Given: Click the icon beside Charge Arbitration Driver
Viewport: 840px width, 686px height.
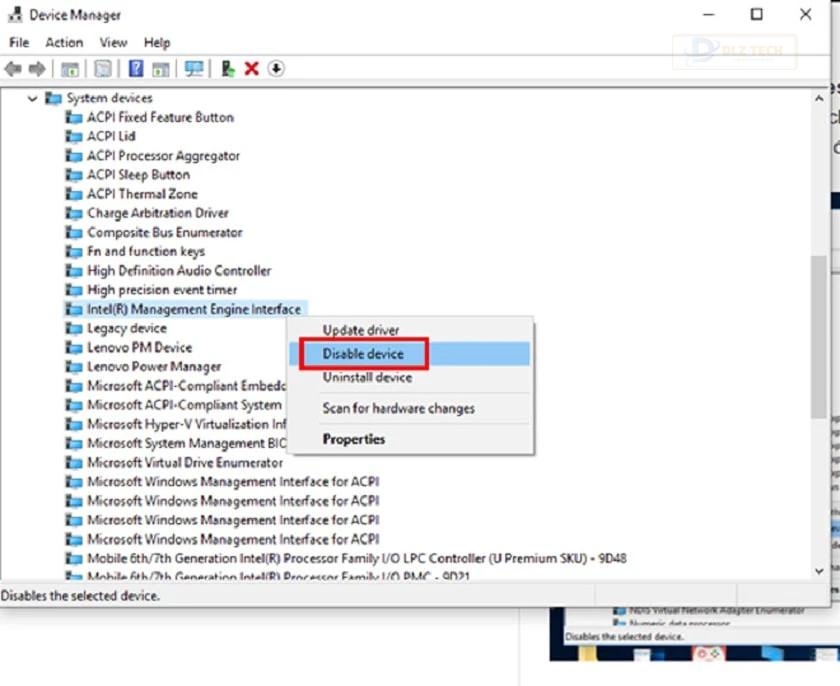Looking at the screenshot, I should 74,213.
